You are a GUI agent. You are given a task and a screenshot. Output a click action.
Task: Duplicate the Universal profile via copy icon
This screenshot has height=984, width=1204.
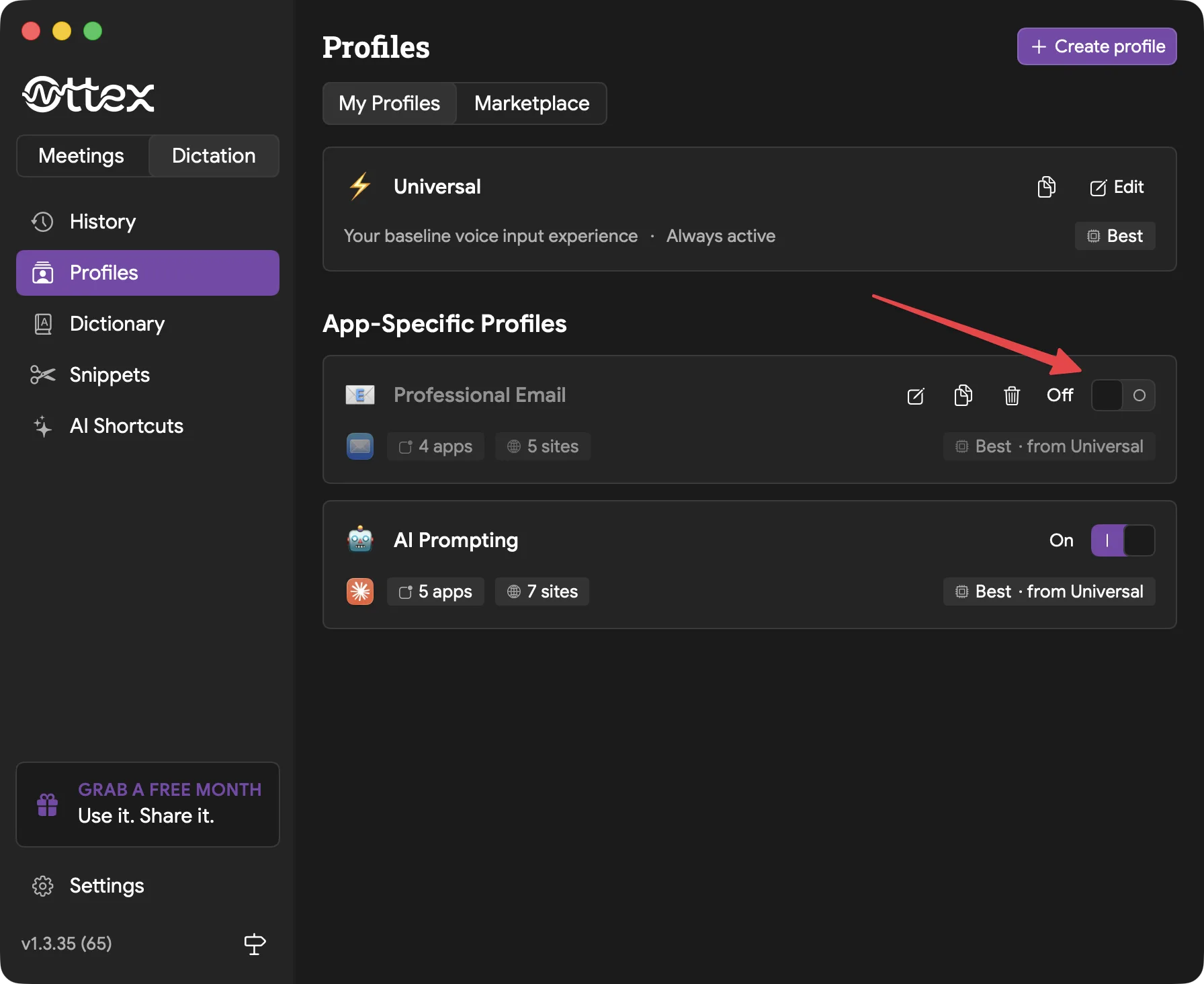(1046, 187)
